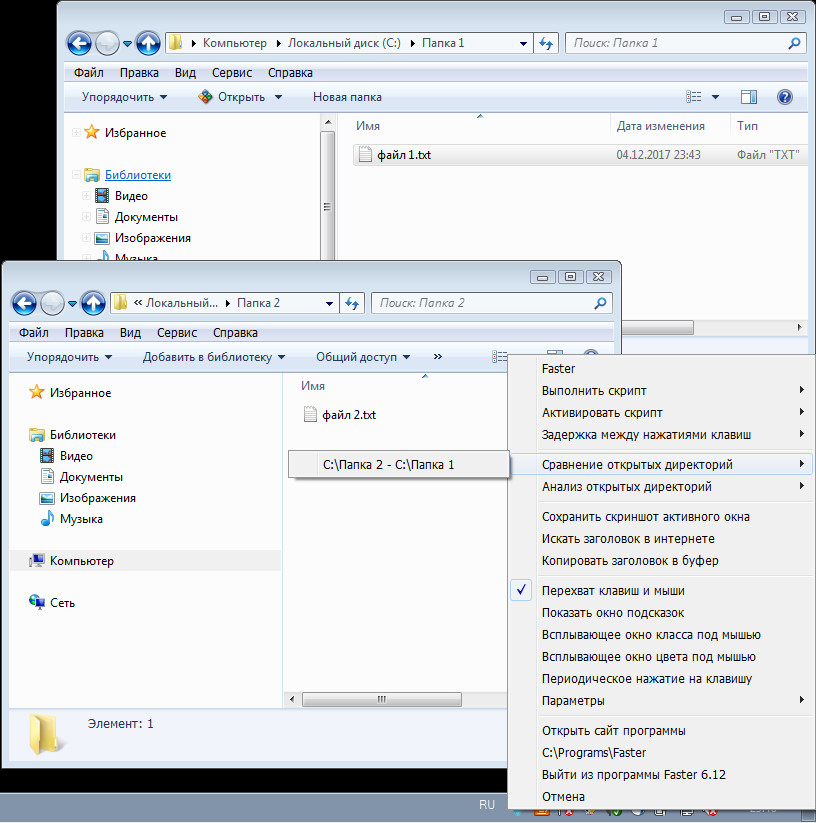Click horizontal scrollbar thumb in Папка 2 file pane
This screenshot has width=816, height=823.
point(381,699)
